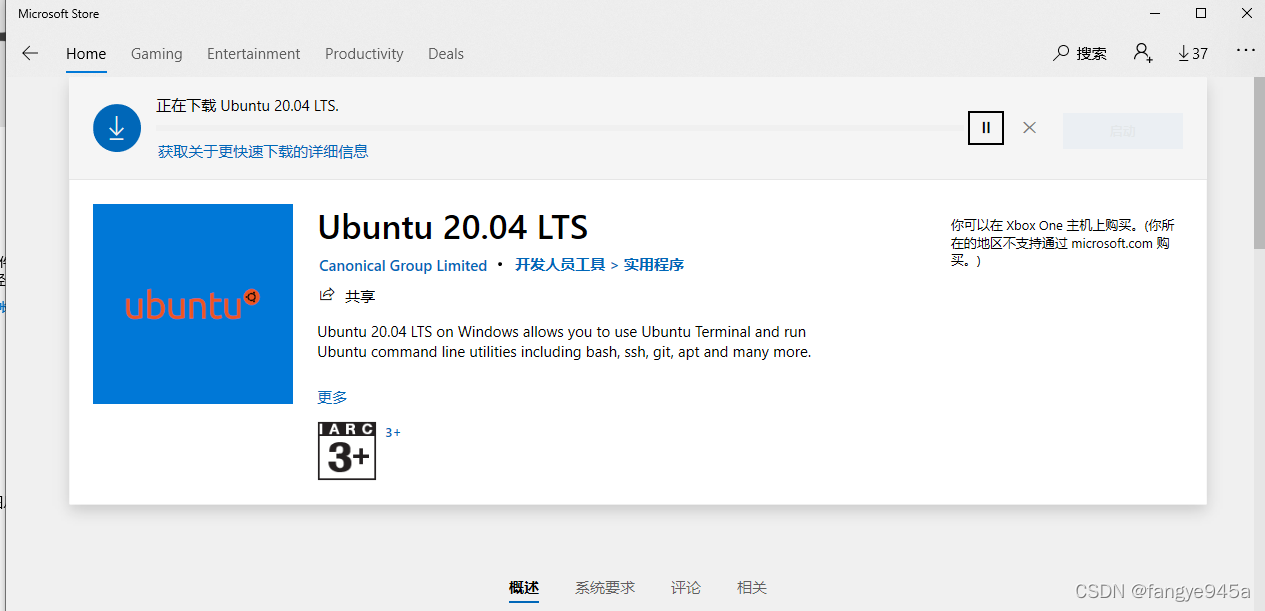Open the user account icon
The height and width of the screenshot is (611, 1265).
pos(1142,53)
